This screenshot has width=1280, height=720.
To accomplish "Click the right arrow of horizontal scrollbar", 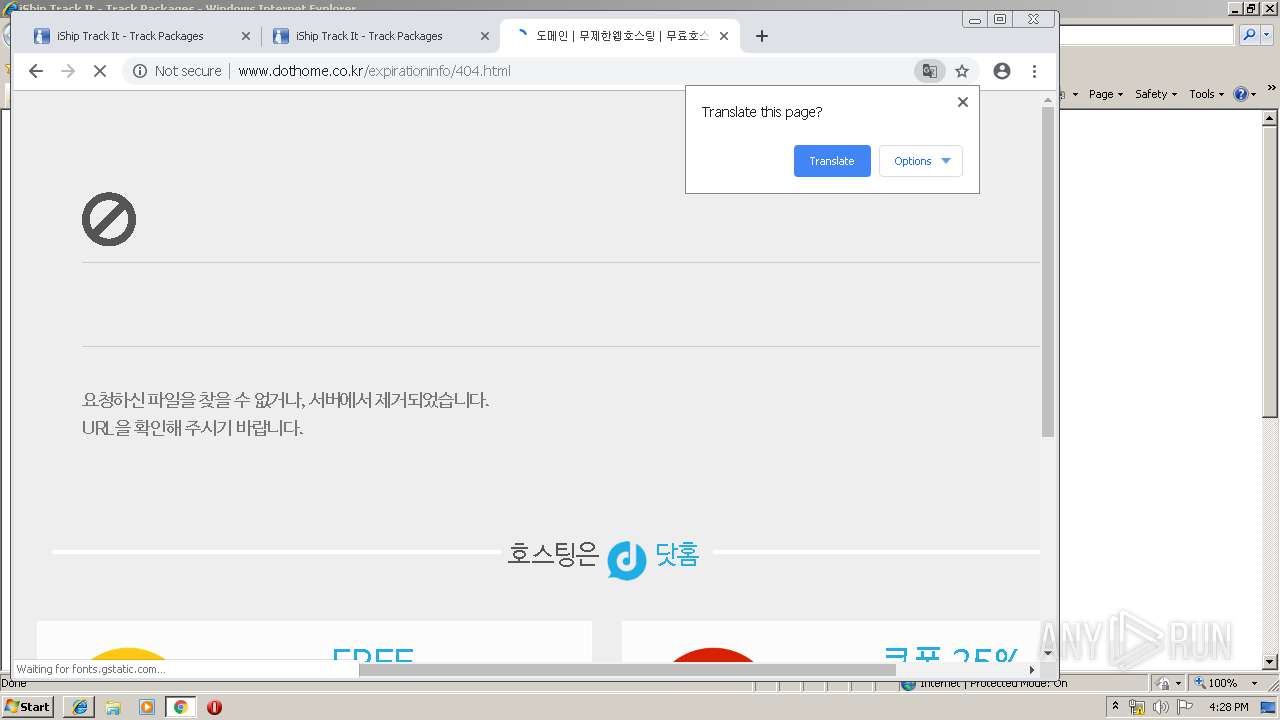I will (1032, 670).
